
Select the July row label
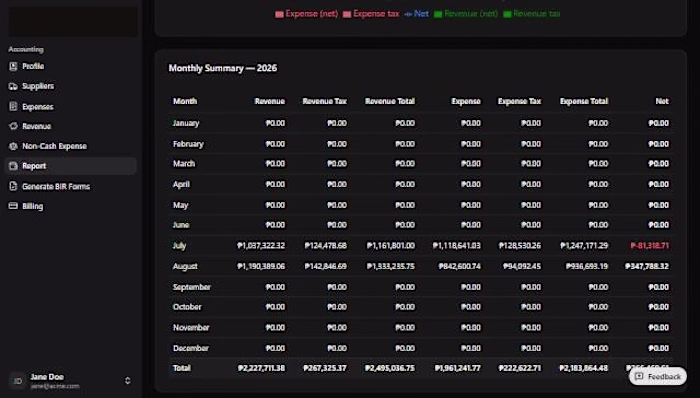179,246
